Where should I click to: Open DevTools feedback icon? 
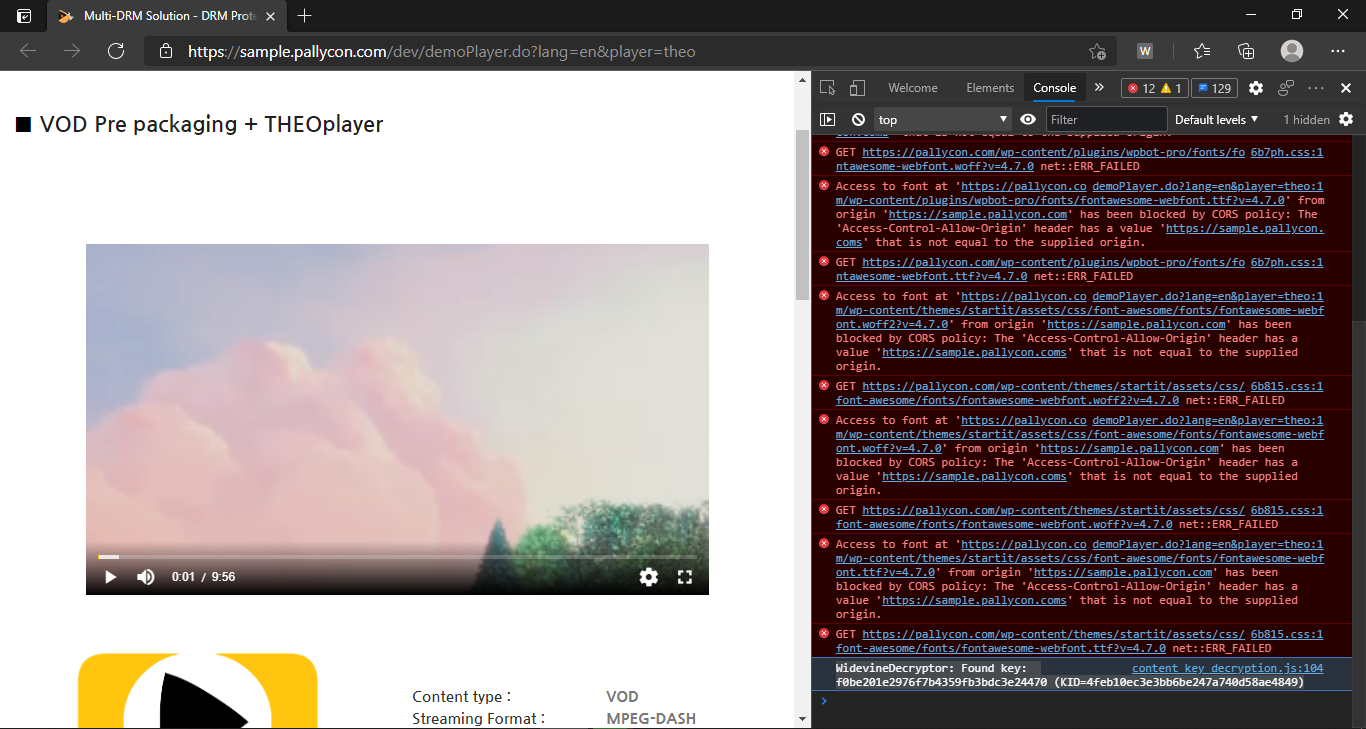tap(1286, 88)
